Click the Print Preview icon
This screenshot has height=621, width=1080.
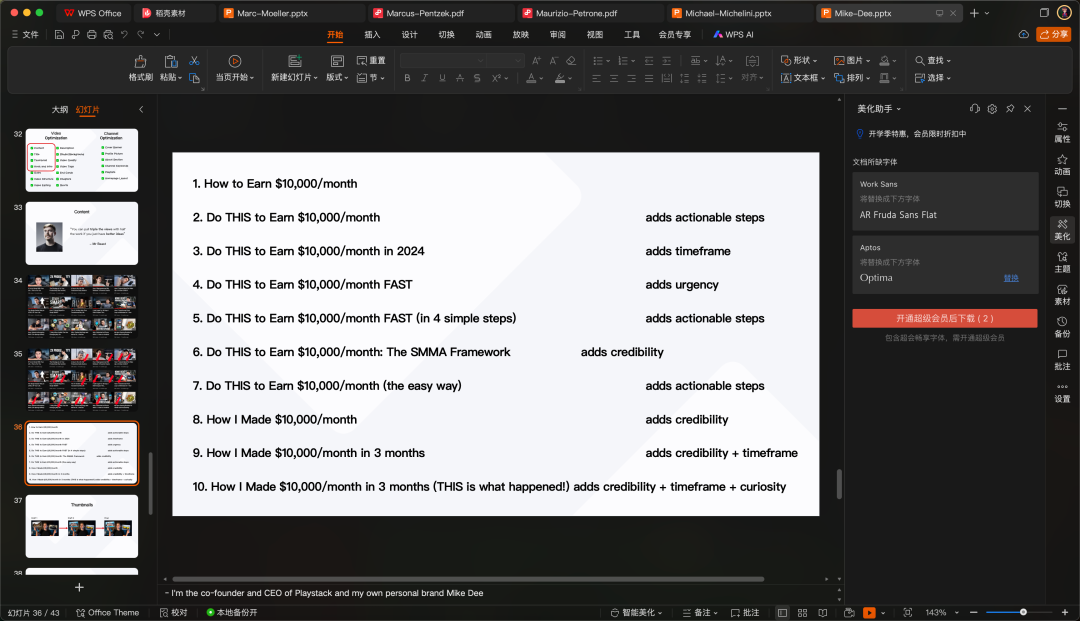(x=108, y=34)
